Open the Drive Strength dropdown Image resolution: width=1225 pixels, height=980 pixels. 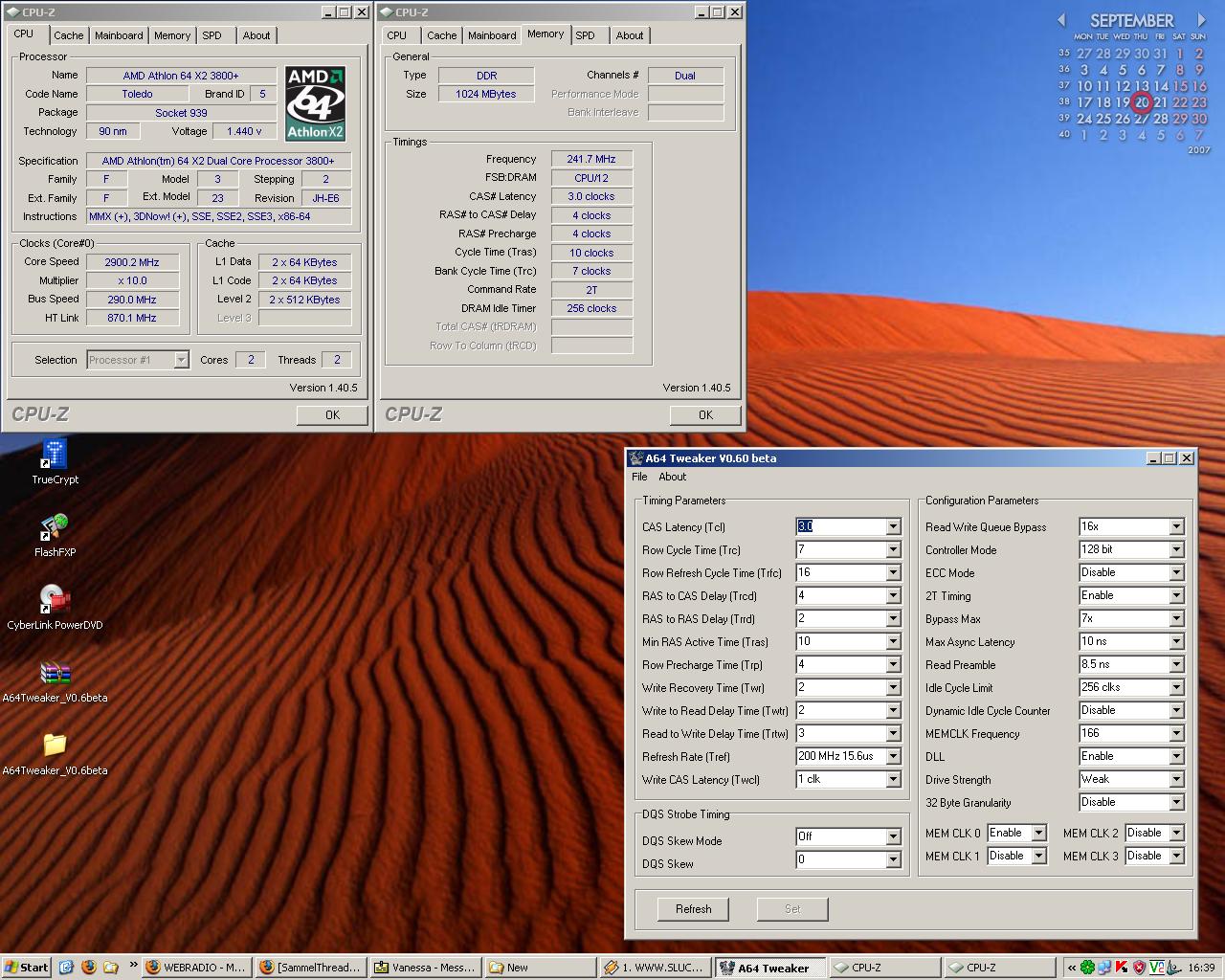[x=1176, y=779]
